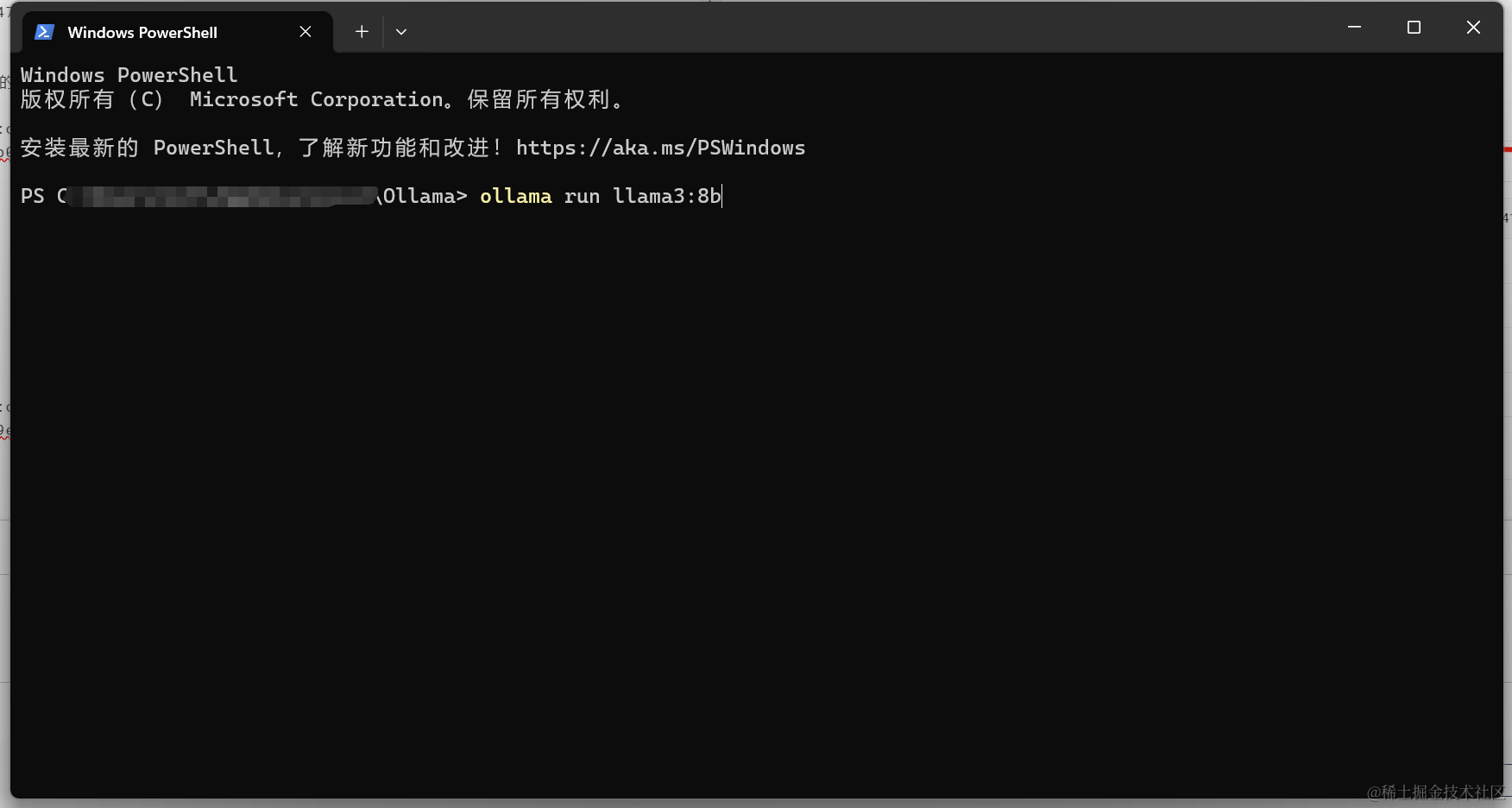The height and width of the screenshot is (808, 1512).
Task: Expand the new tab profile dropdown chevron
Action: [x=401, y=32]
